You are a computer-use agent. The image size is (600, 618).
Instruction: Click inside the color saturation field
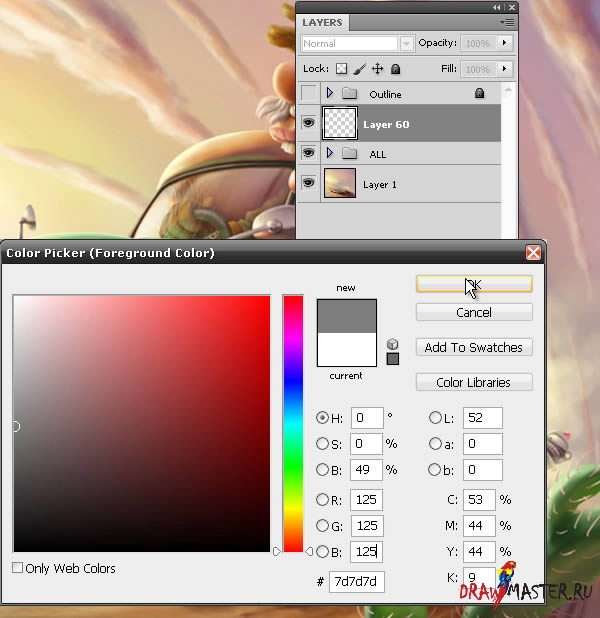pyautogui.click(x=142, y=423)
